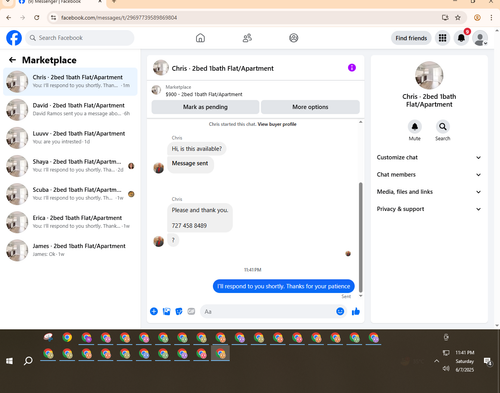Open conversation information purple icon
This screenshot has width=500, height=393.
tap(352, 68)
